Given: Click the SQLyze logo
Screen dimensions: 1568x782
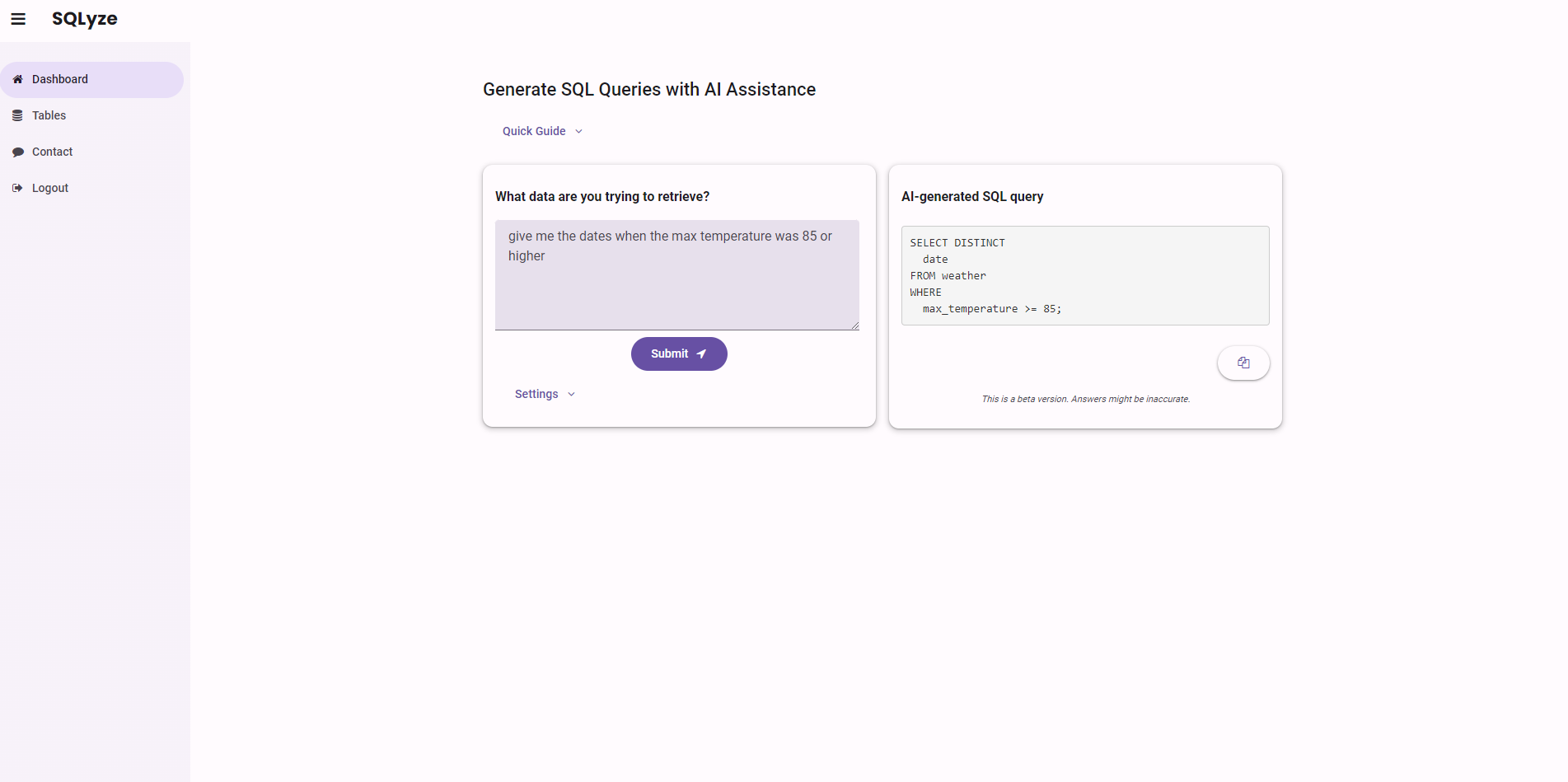Looking at the screenshot, I should [x=85, y=19].
